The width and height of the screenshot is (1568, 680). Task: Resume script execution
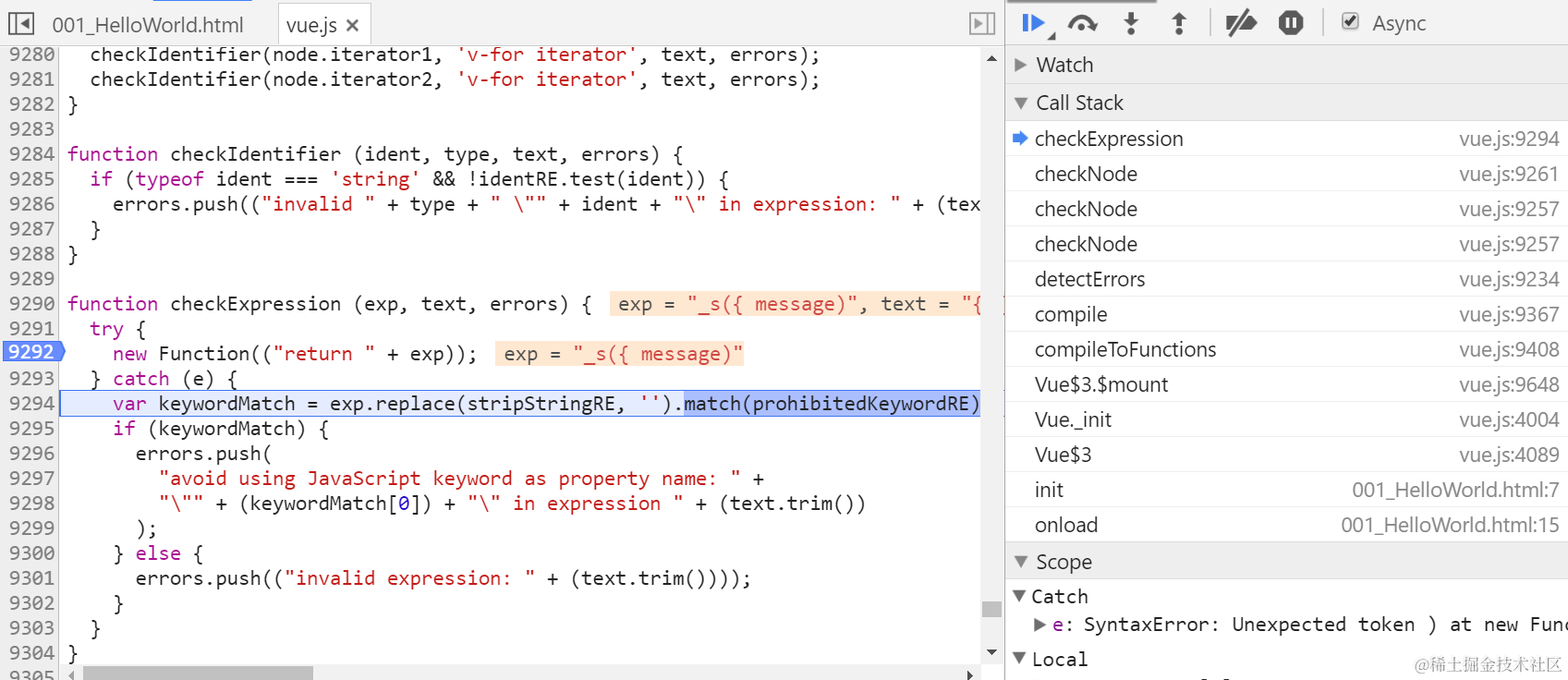click(x=1036, y=23)
